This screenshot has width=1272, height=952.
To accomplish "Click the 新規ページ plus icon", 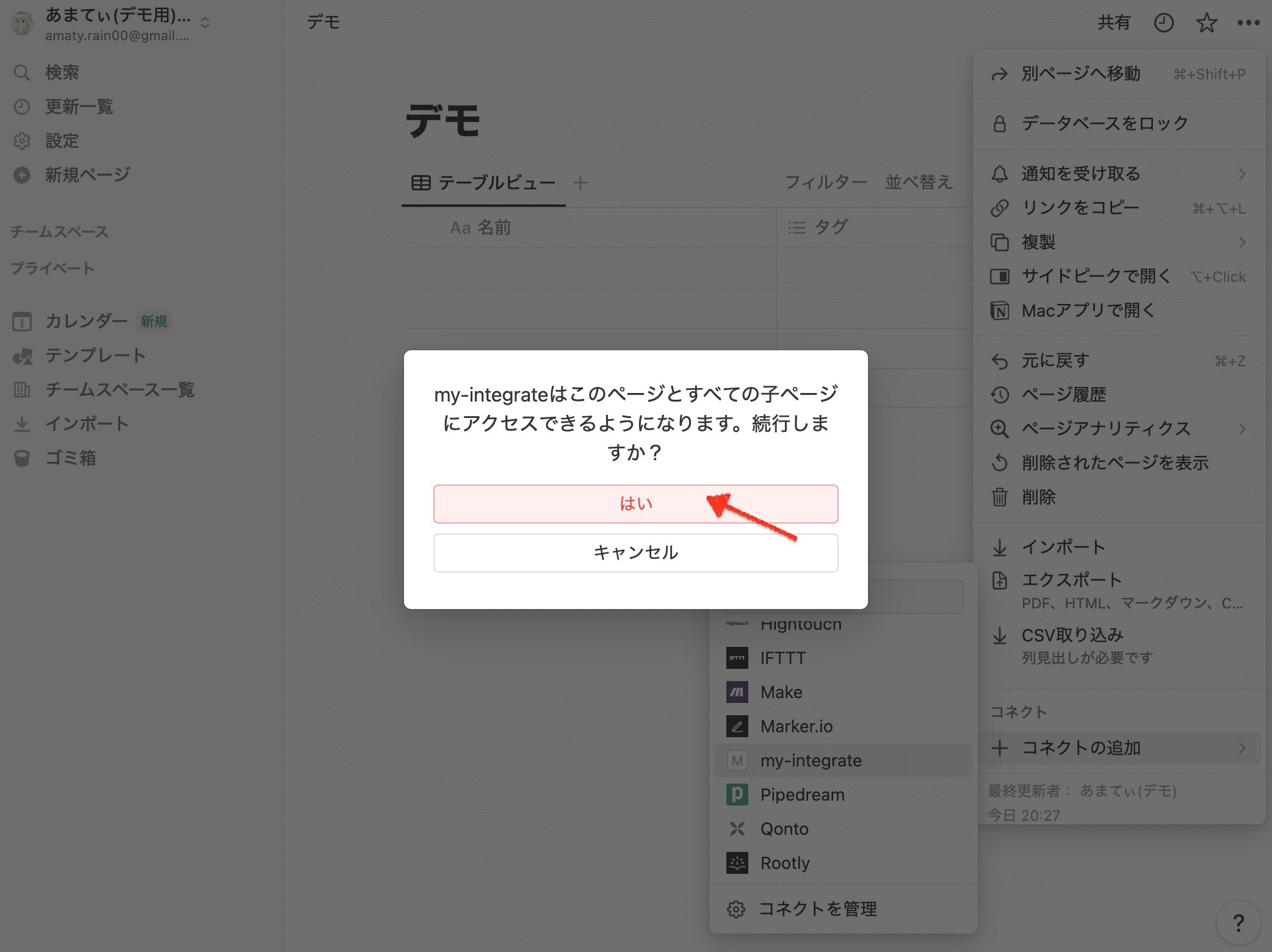I will coord(22,175).
